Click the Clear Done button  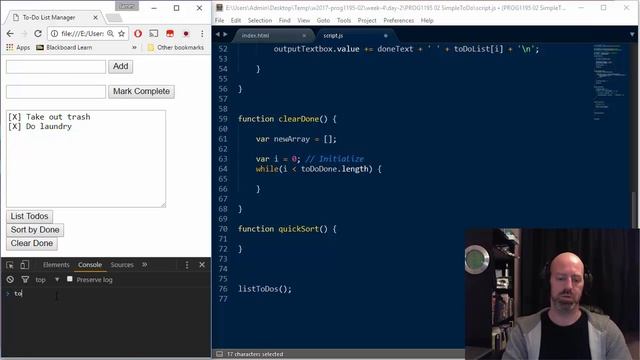tap(32, 243)
